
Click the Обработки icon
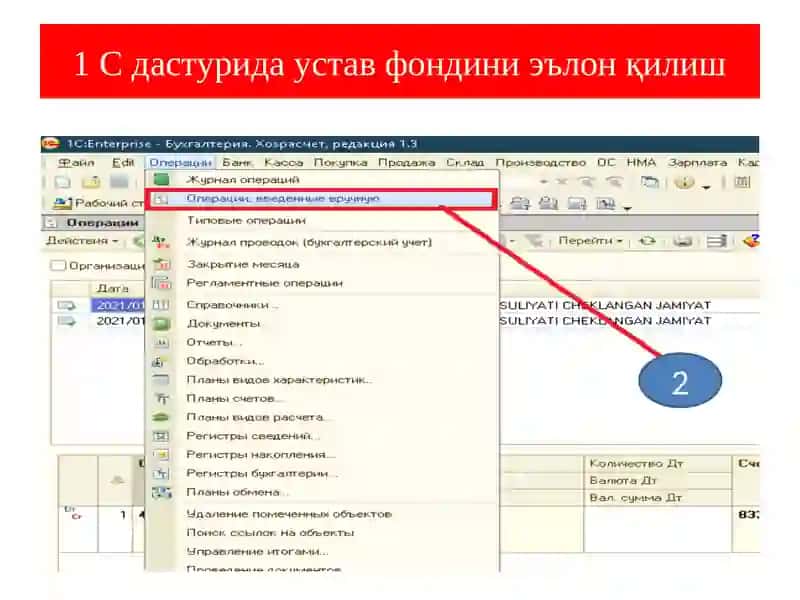tap(159, 361)
